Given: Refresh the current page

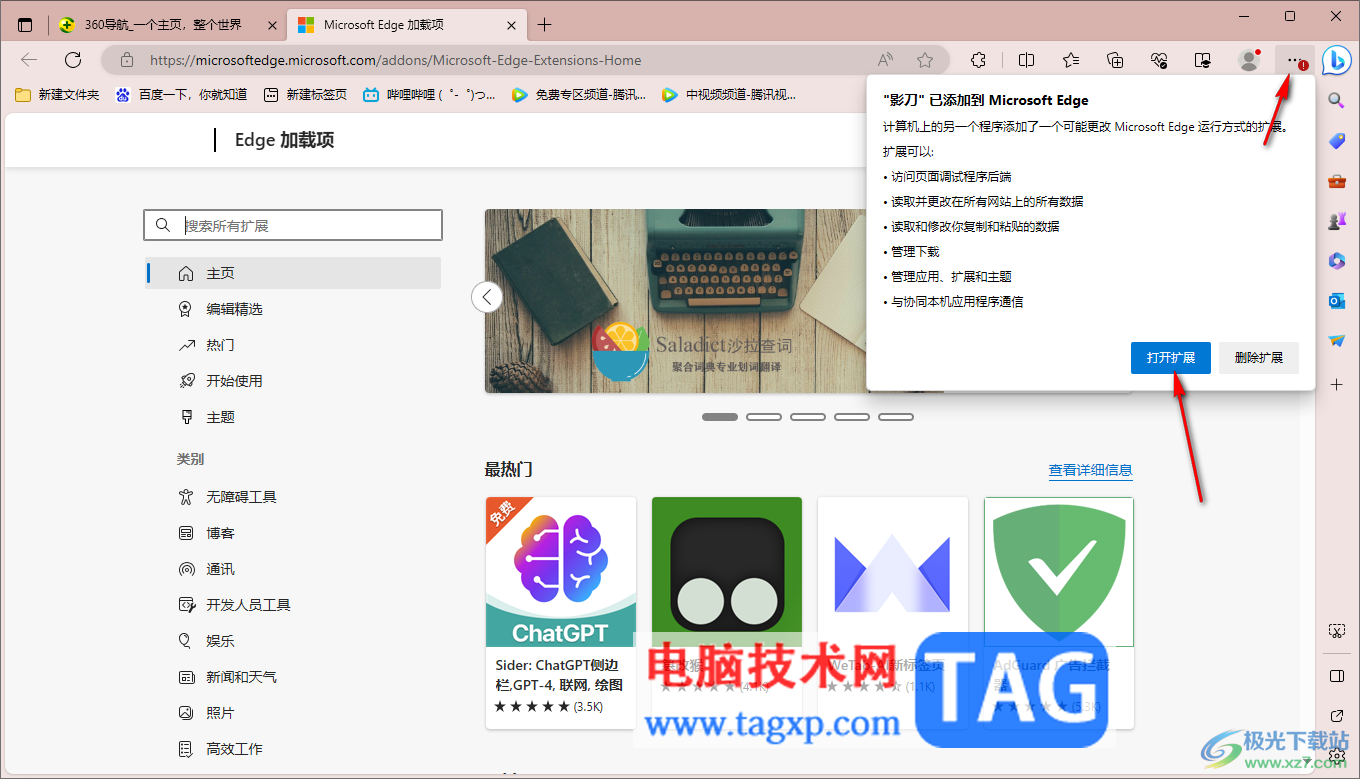Looking at the screenshot, I should (x=73, y=60).
